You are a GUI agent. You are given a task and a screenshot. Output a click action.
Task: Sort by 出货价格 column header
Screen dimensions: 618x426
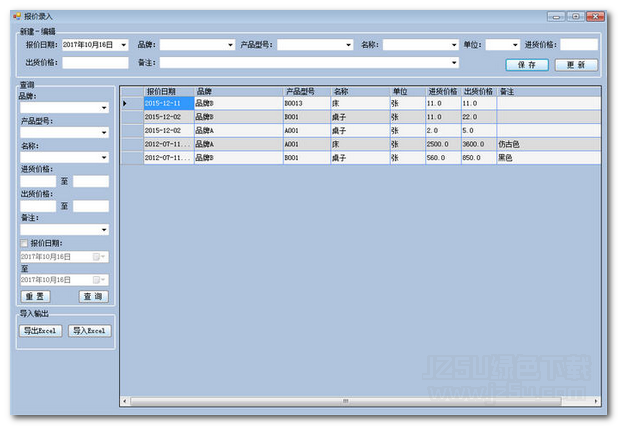(478, 91)
